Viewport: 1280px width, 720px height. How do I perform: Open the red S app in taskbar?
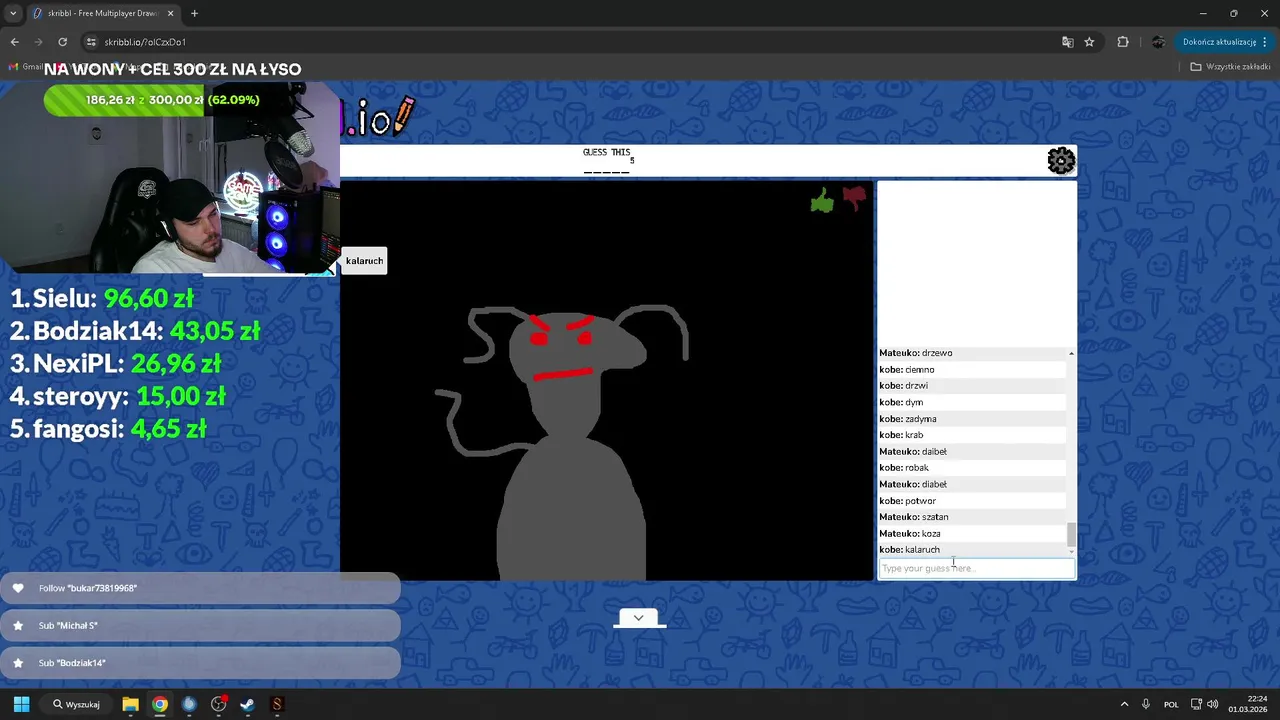coord(277,704)
